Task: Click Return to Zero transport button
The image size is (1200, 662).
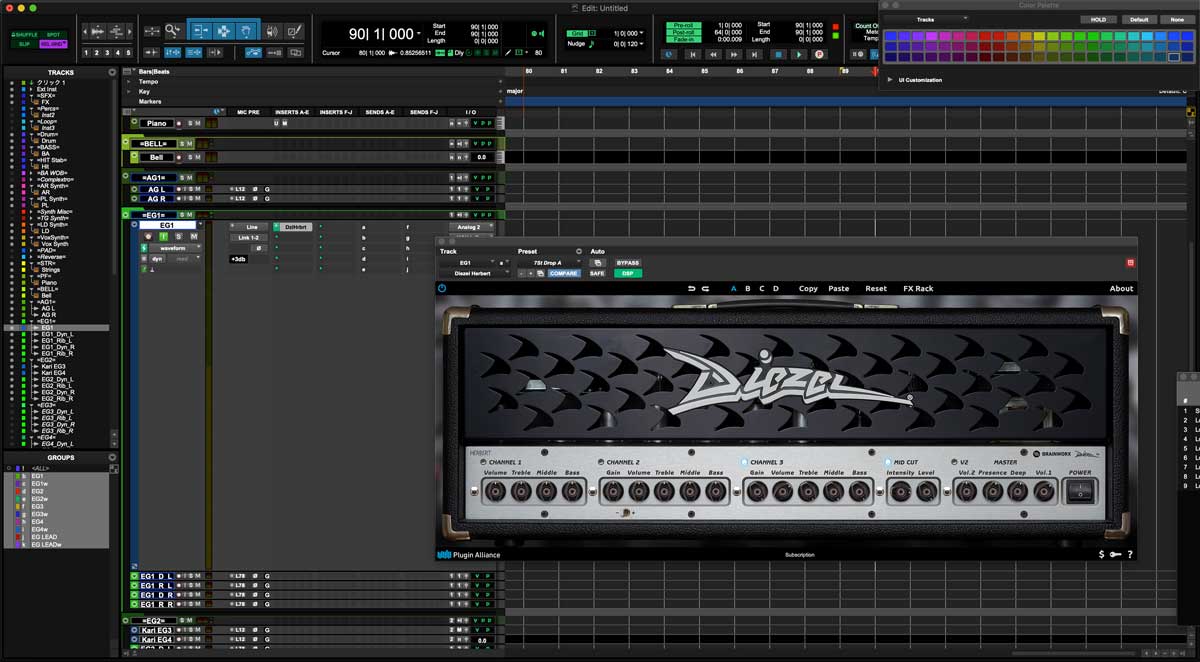Action: point(693,54)
